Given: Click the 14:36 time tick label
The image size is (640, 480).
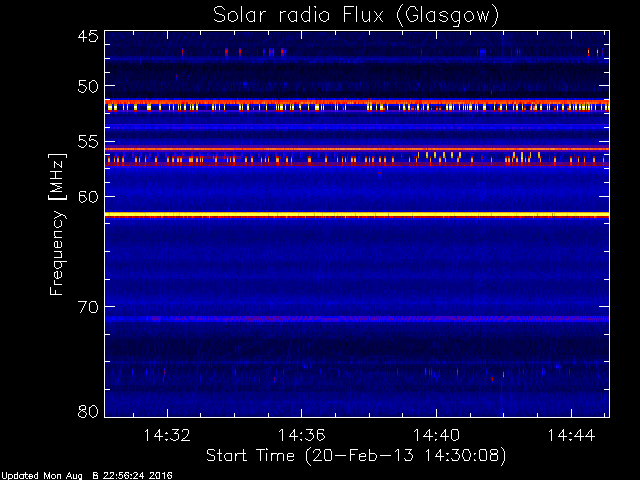Looking at the screenshot, I should 302,435.
